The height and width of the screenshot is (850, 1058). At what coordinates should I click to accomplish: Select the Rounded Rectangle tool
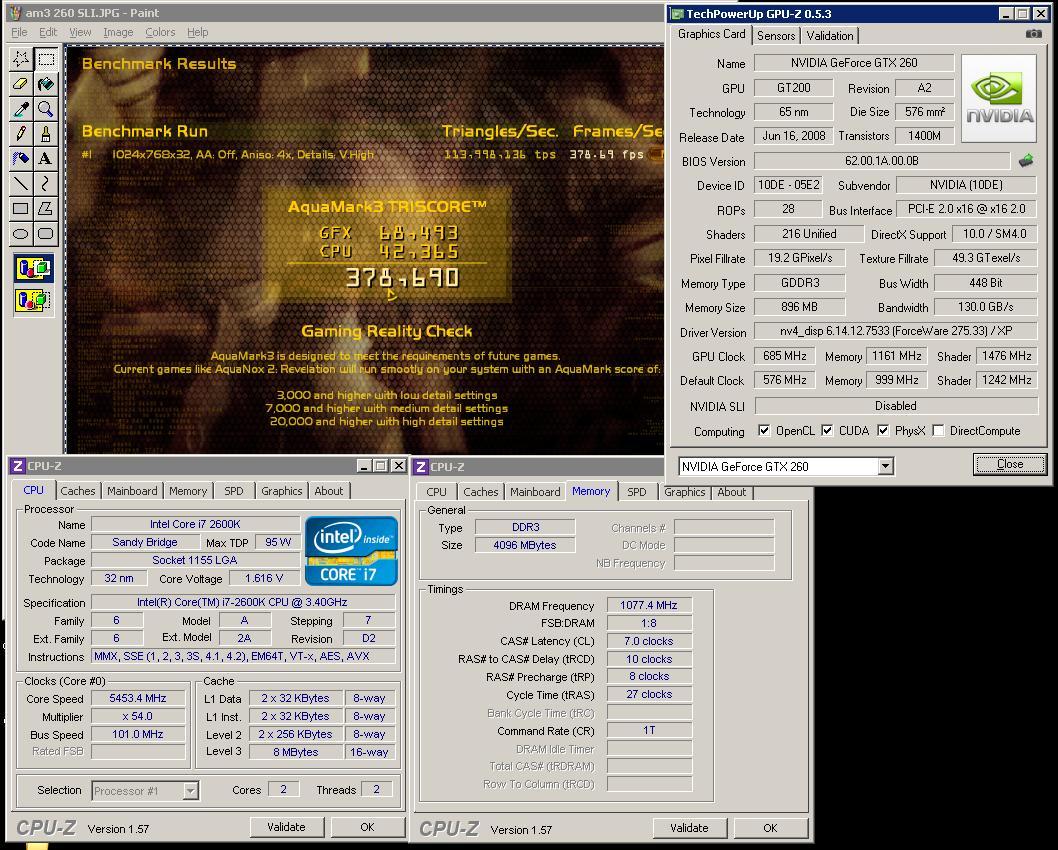[46, 233]
